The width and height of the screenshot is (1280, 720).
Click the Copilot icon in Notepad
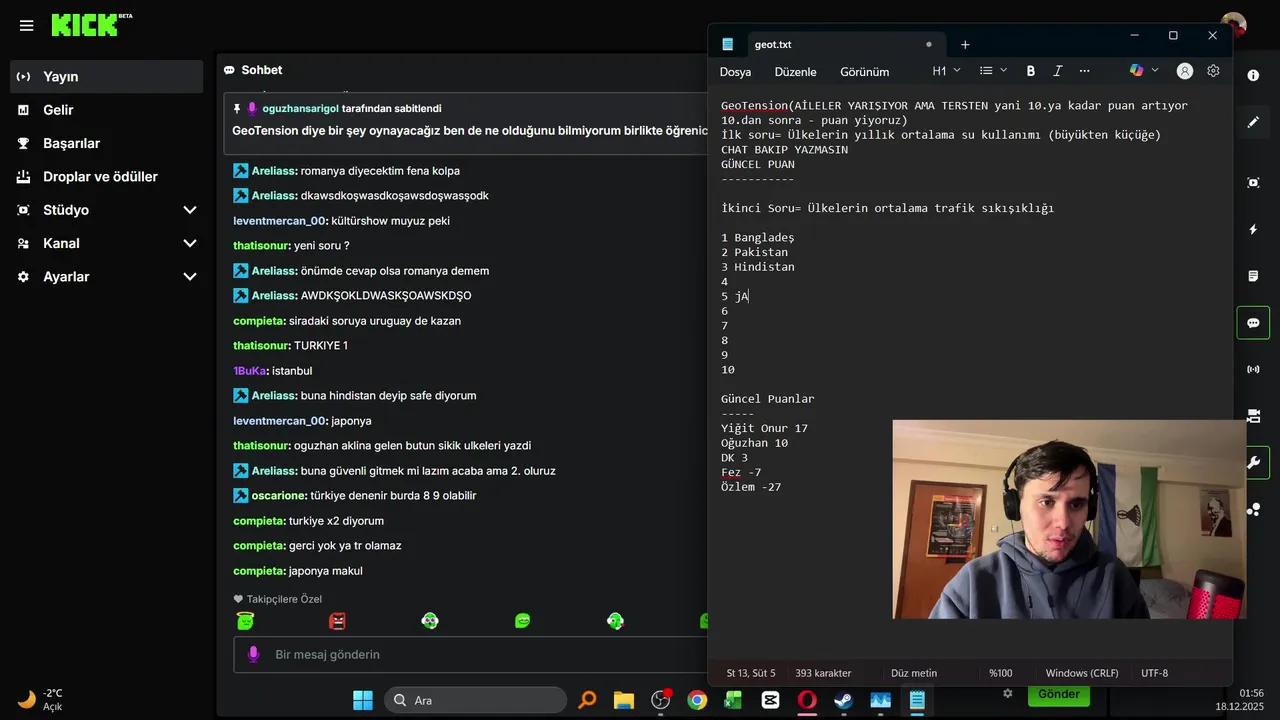[1136, 71]
